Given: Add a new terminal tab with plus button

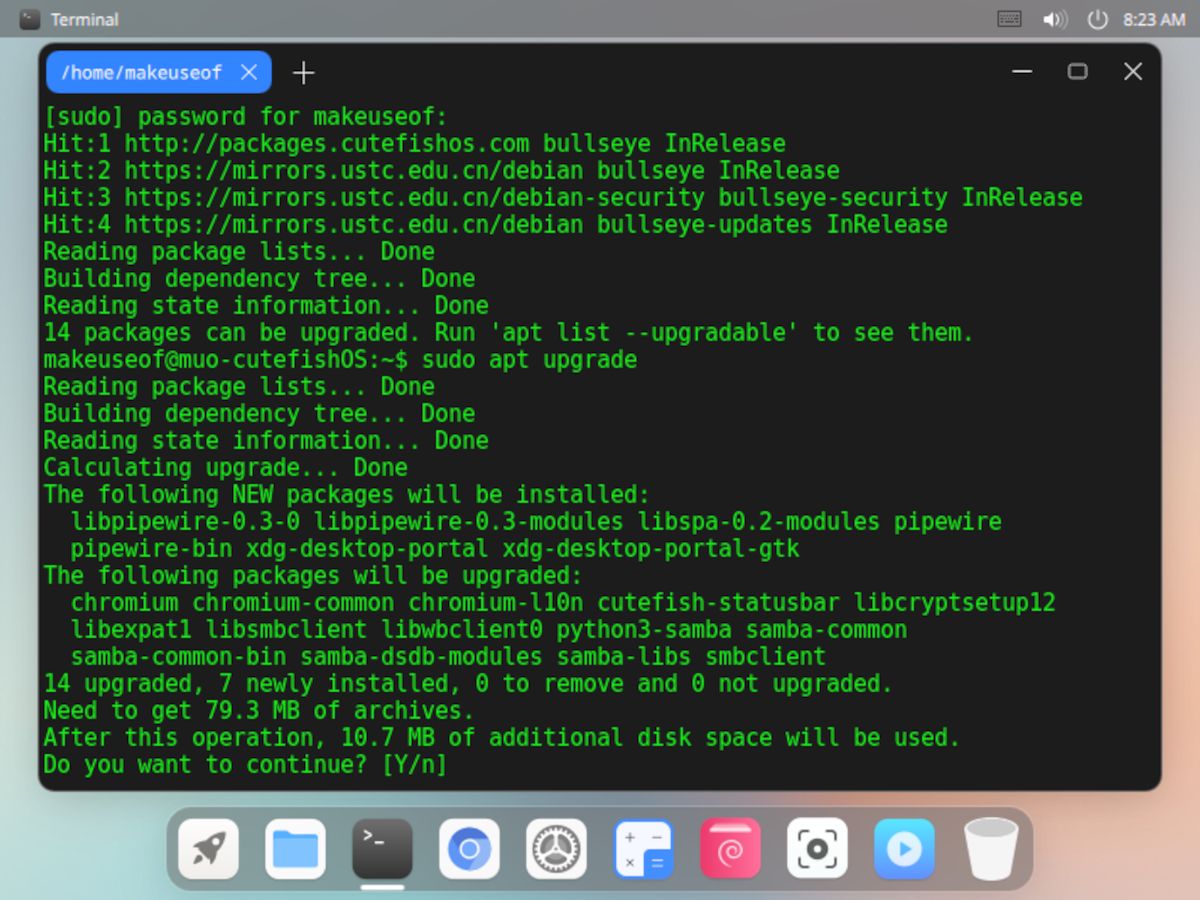Looking at the screenshot, I should [x=303, y=72].
